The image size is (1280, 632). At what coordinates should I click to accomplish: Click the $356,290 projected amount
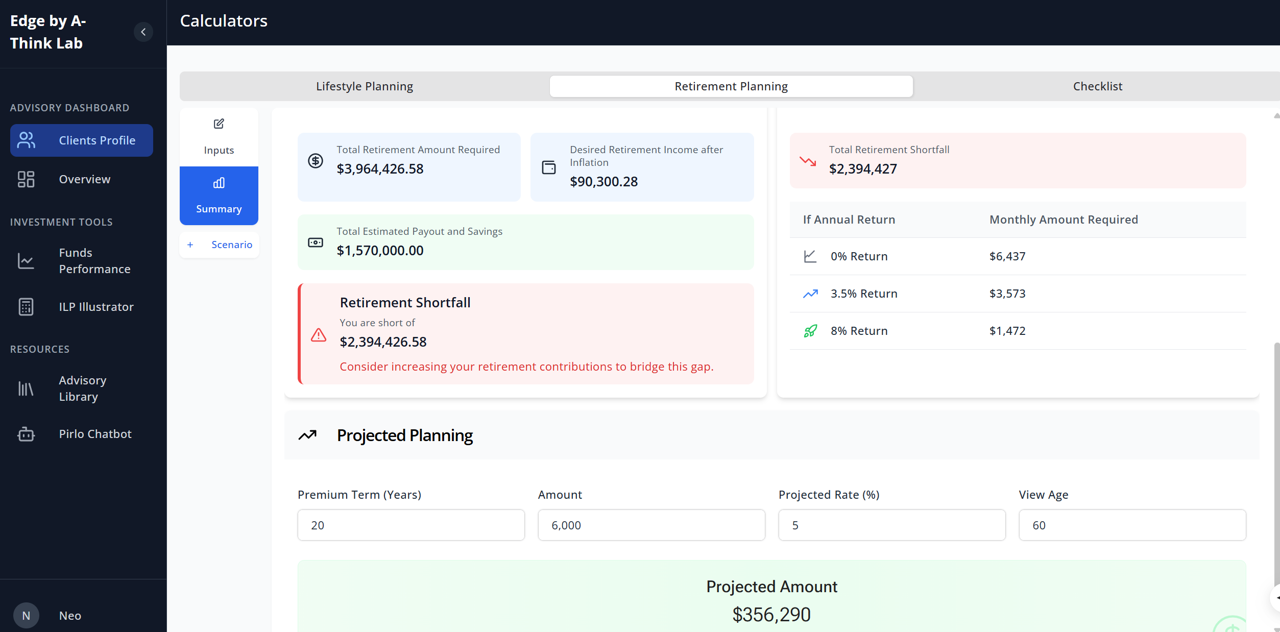(771, 615)
